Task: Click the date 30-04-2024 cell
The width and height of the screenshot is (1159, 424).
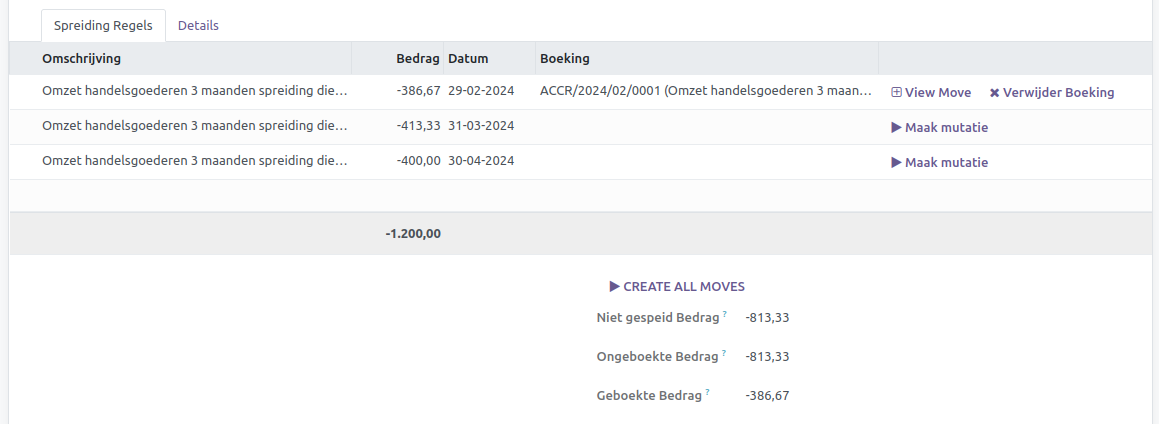Action: point(481,162)
